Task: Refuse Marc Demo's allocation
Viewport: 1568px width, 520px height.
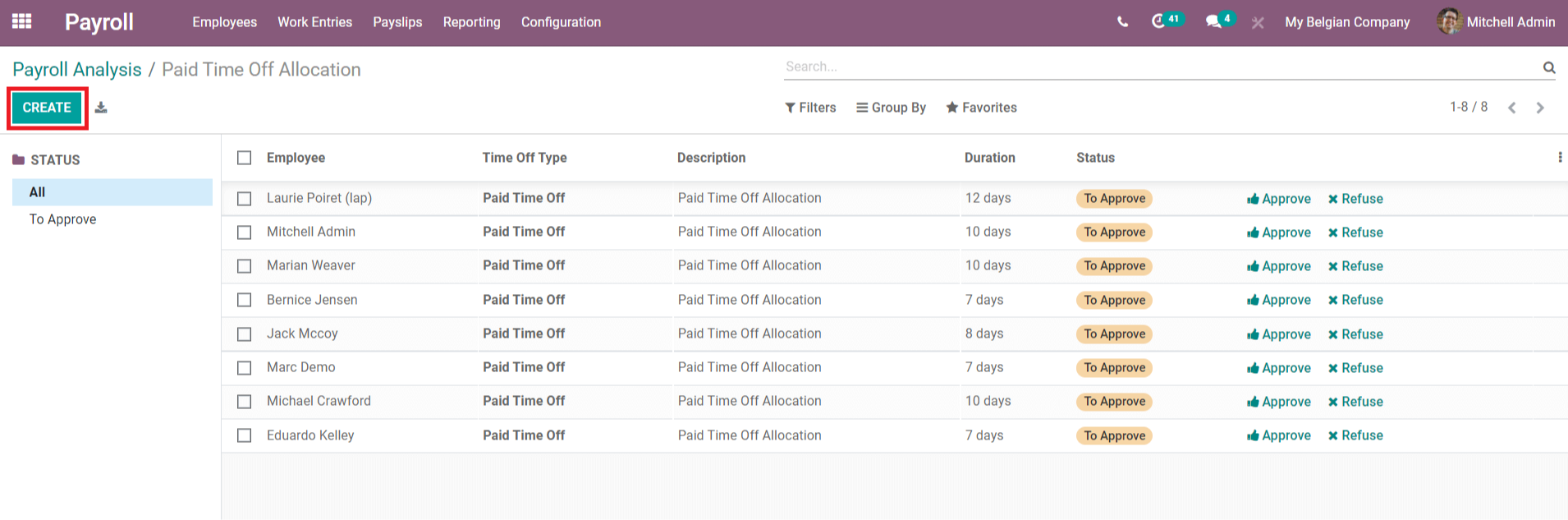Action: pos(1355,368)
